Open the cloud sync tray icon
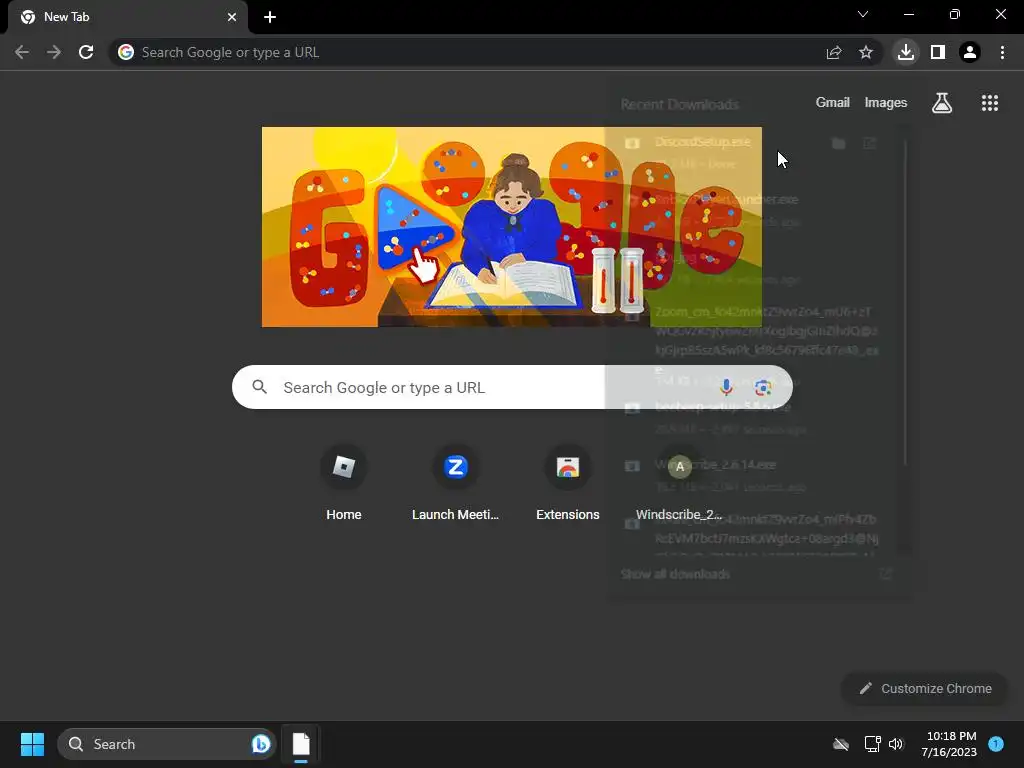This screenshot has width=1024, height=768. point(840,744)
